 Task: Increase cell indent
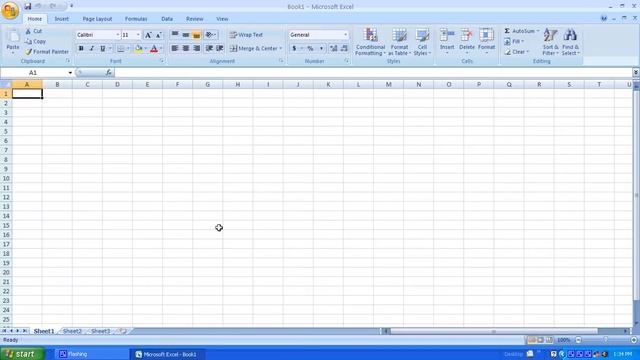tap(220, 49)
